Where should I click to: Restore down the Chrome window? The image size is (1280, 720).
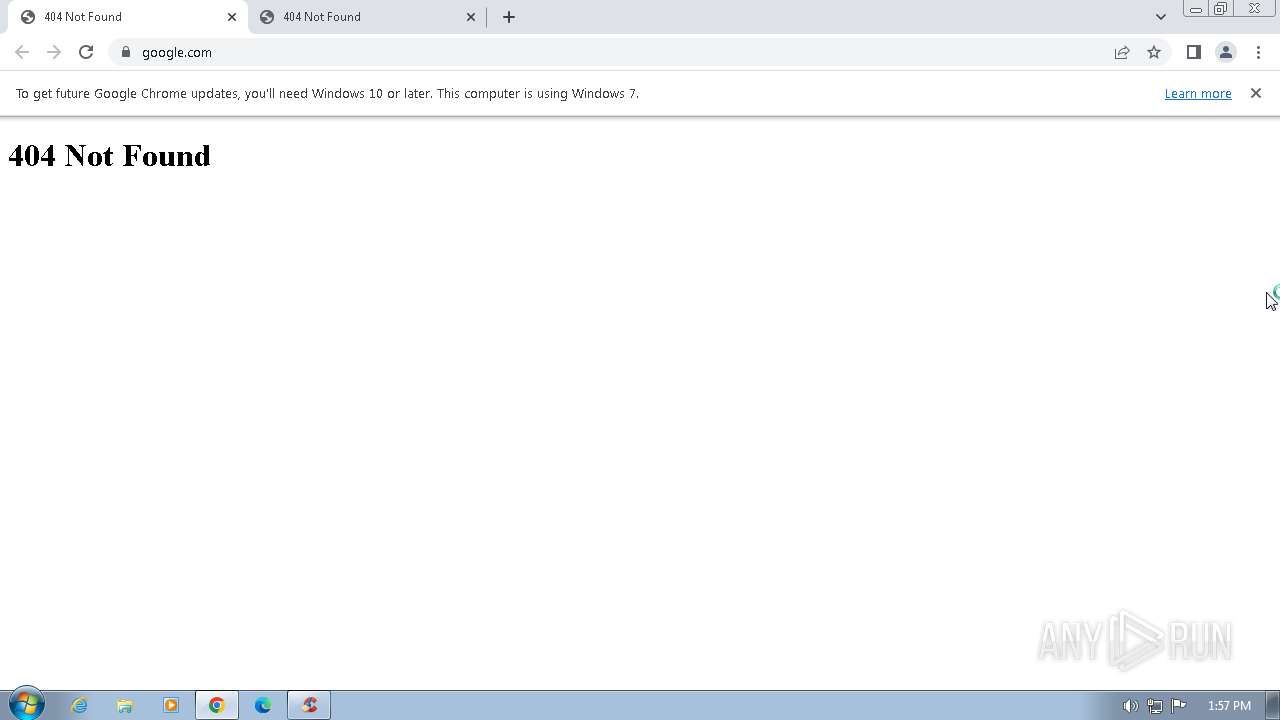click(x=1220, y=9)
